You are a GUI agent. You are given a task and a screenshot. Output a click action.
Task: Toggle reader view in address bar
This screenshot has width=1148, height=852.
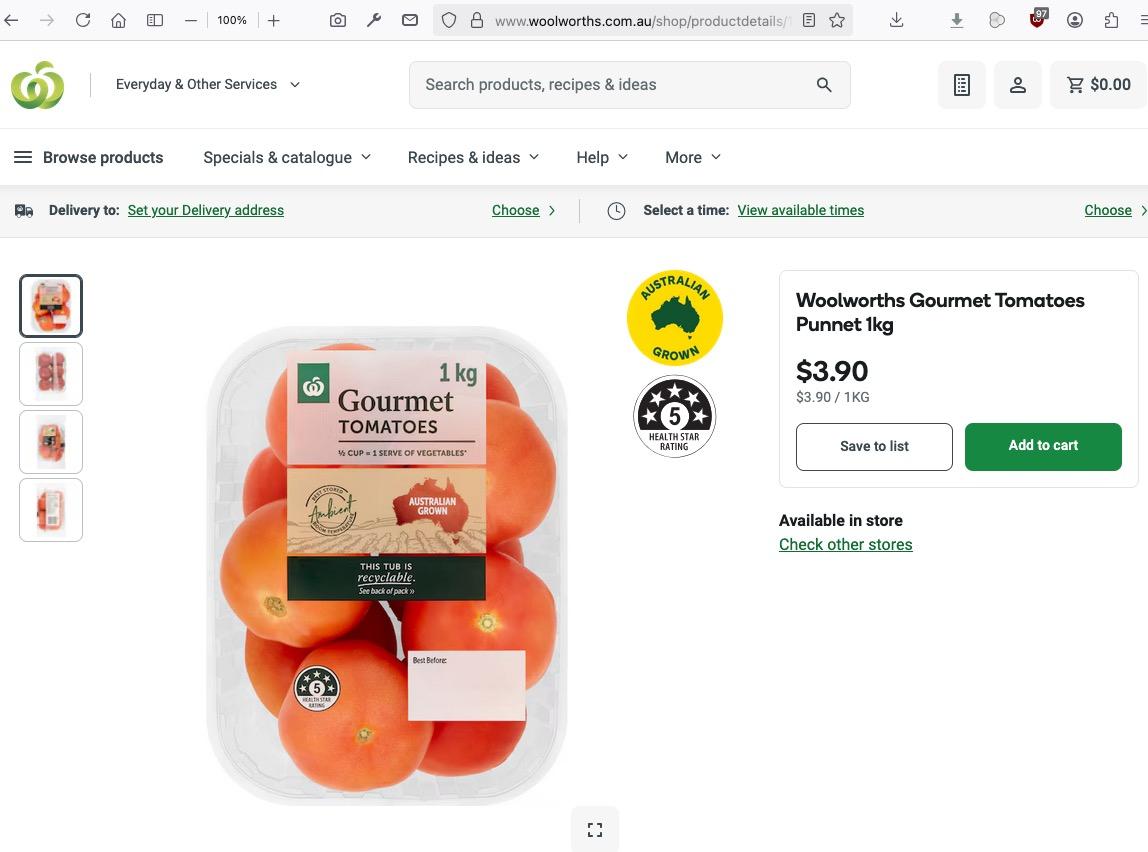pos(809,20)
